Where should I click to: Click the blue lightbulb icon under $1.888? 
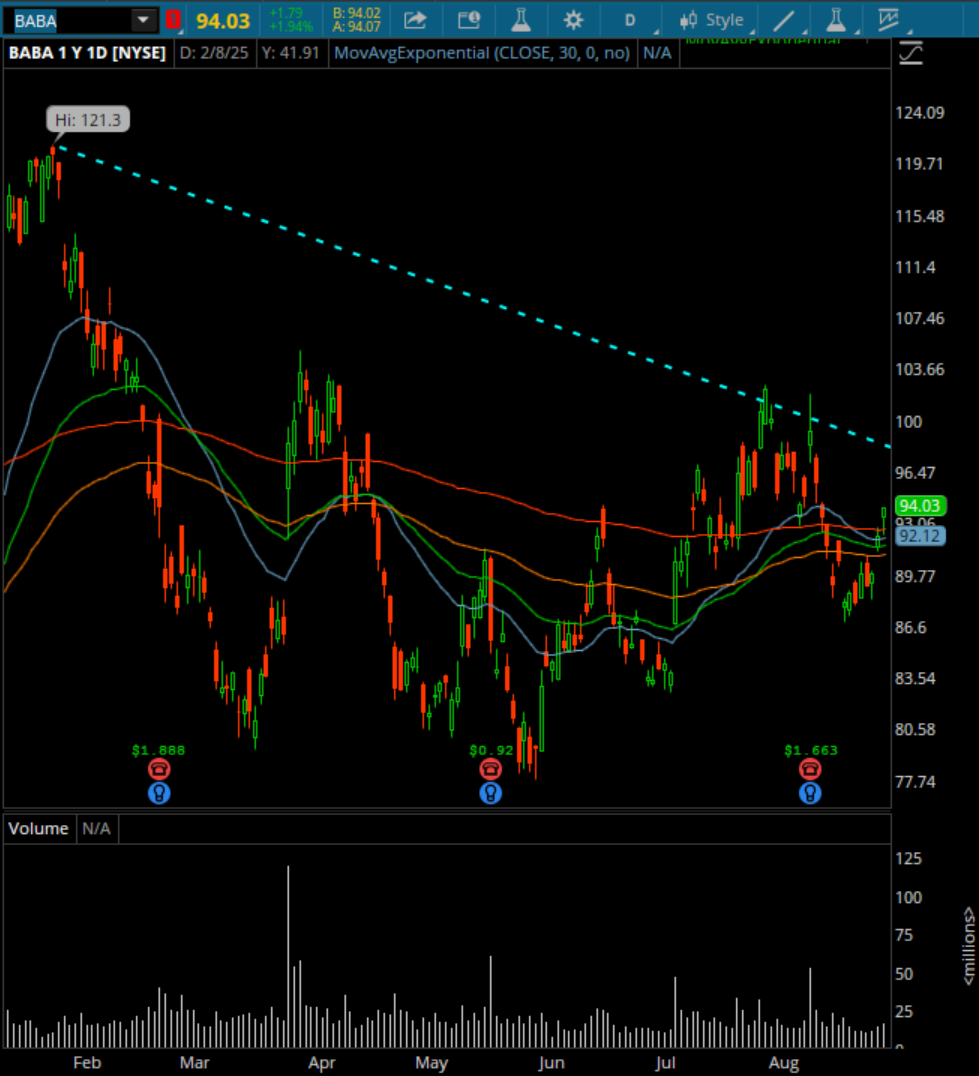(159, 793)
